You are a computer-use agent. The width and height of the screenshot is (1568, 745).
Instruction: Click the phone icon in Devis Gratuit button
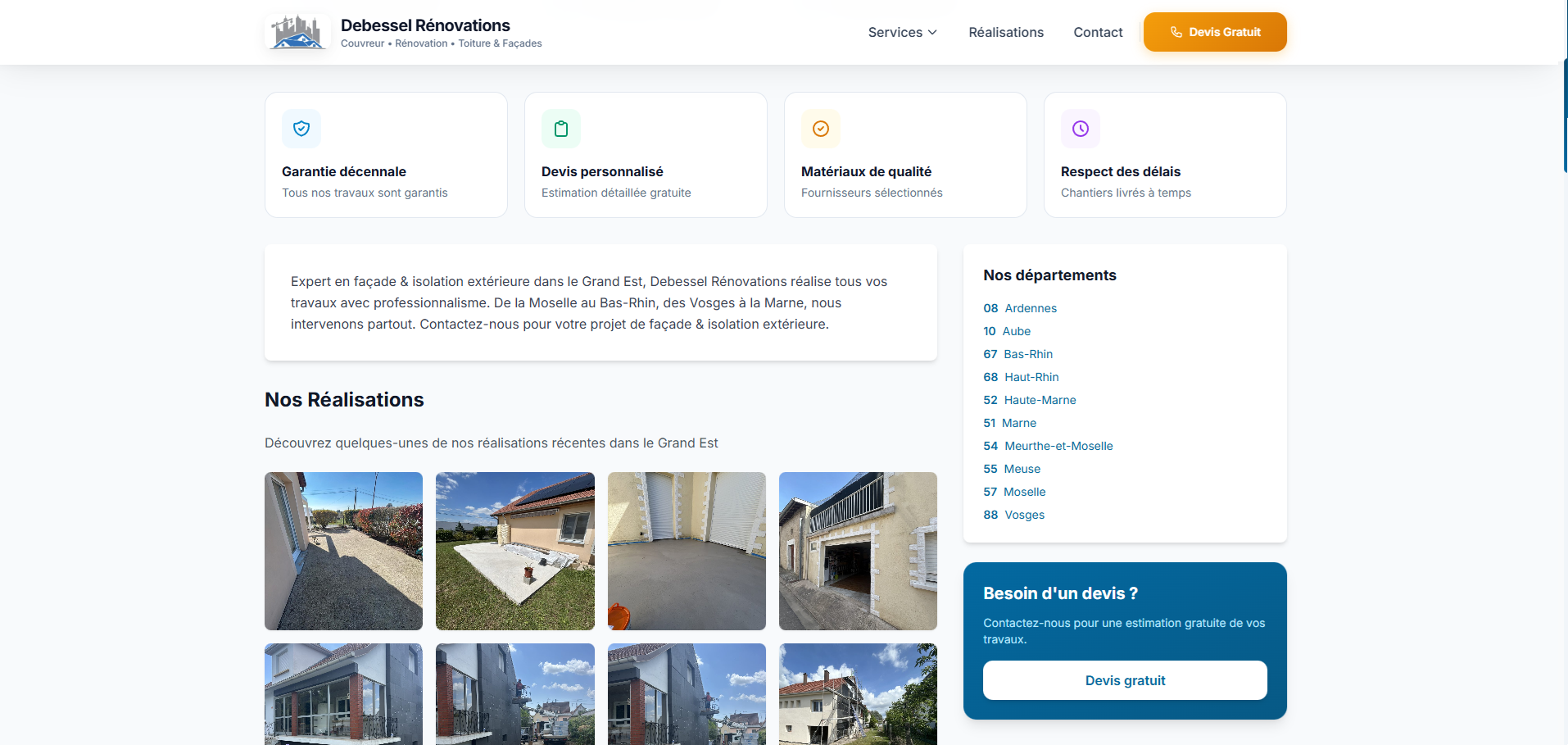pyautogui.click(x=1176, y=32)
